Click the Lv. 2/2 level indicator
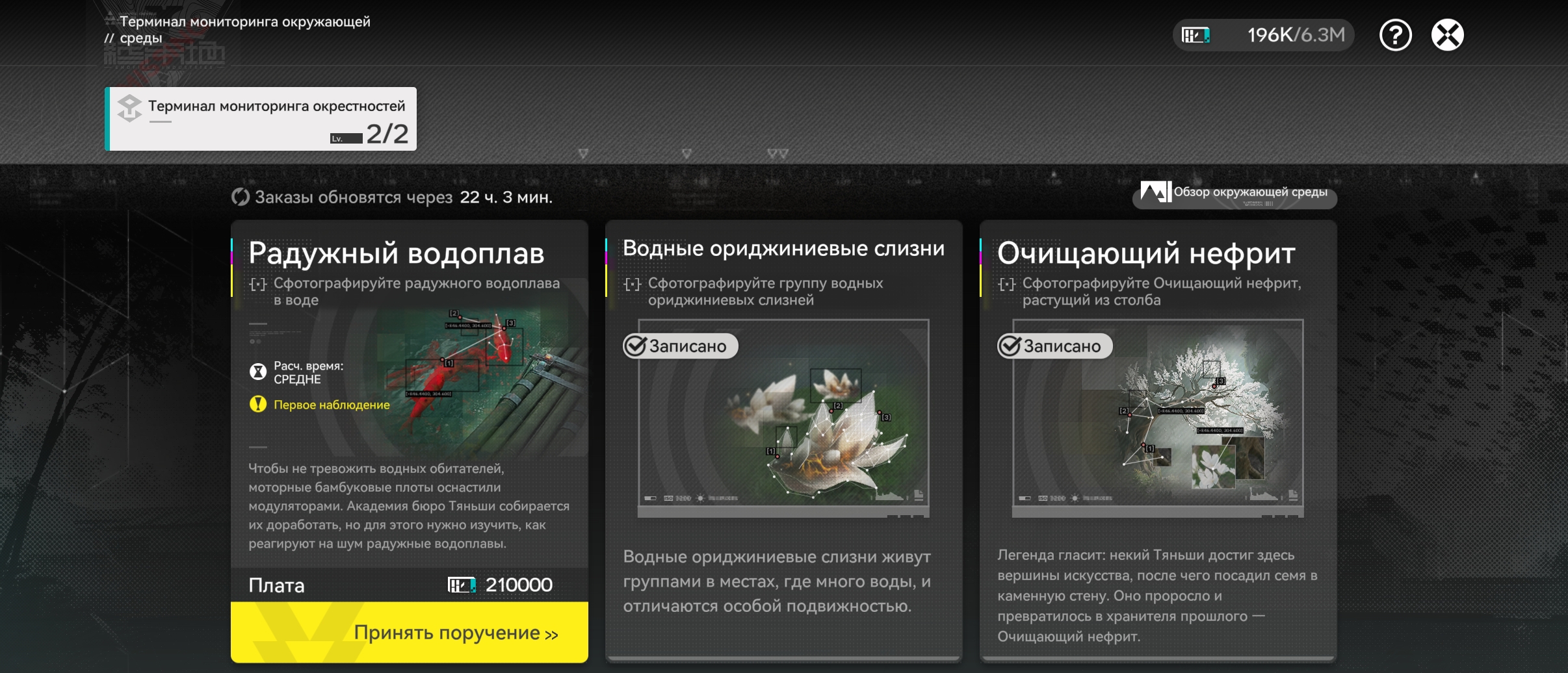 click(x=369, y=134)
